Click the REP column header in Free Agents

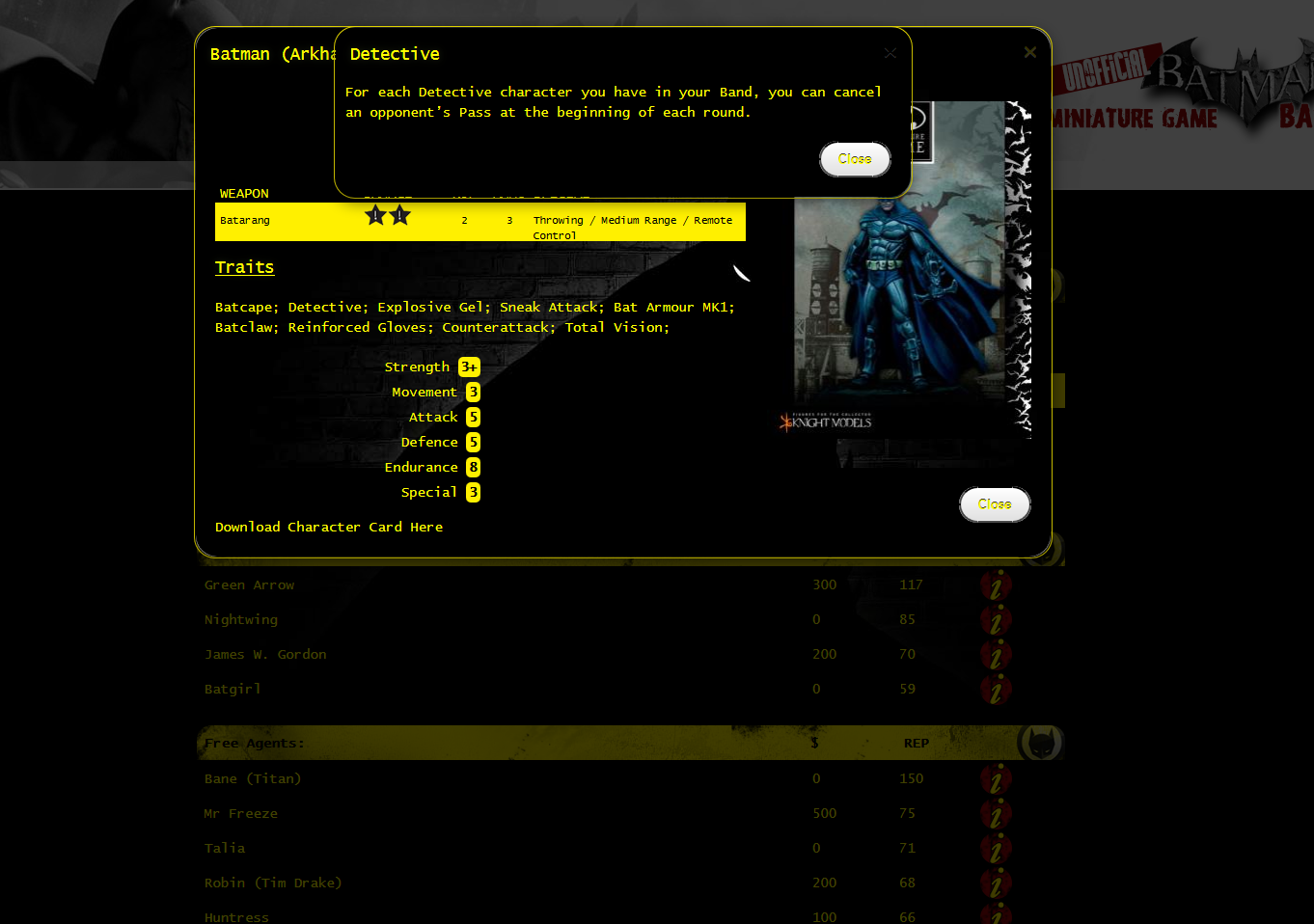pos(917,743)
